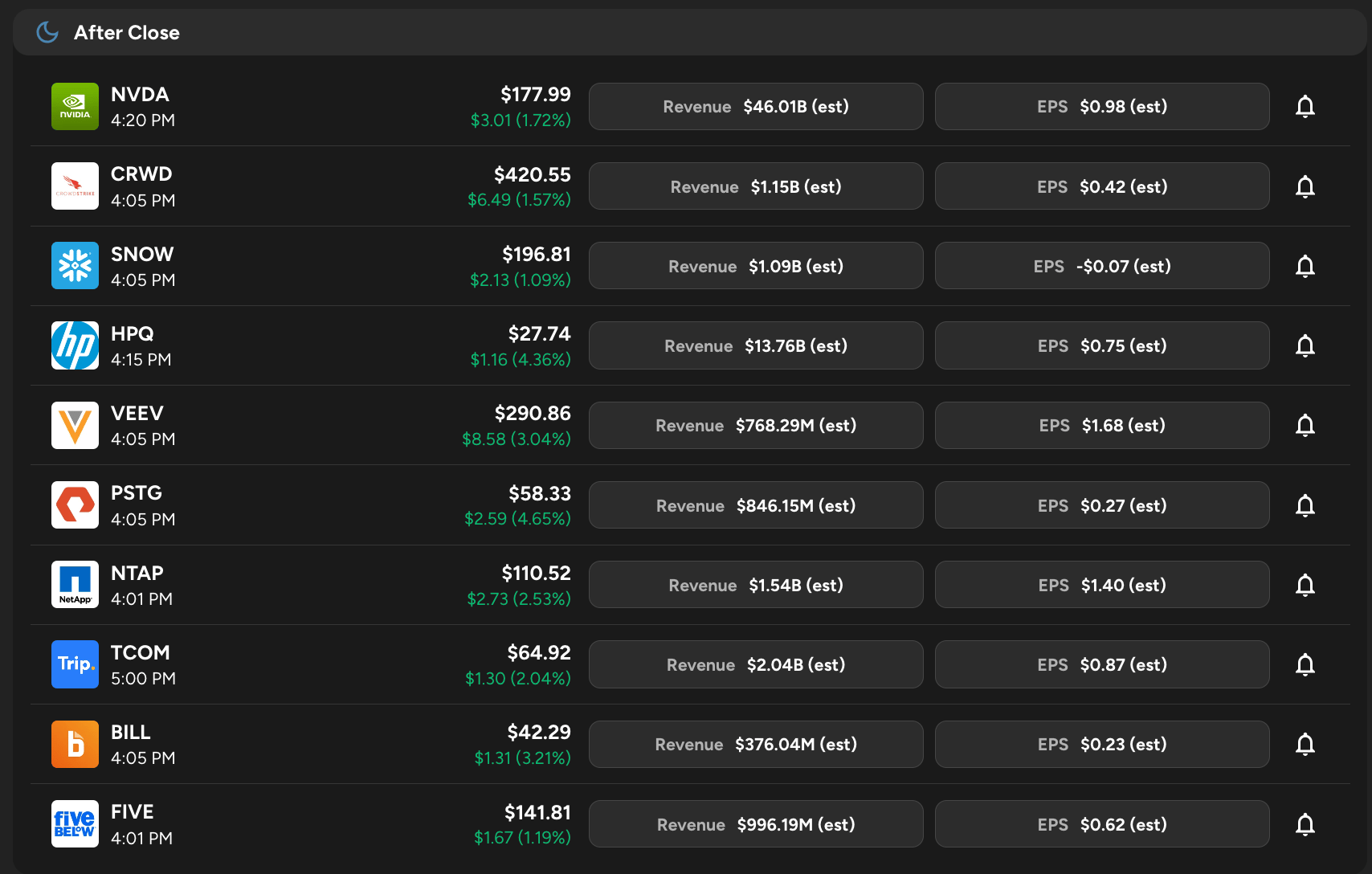Viewport: 1372px width, 874px height.
Task: Tap the bell icon for NTAP
Action: (1305, 585)
